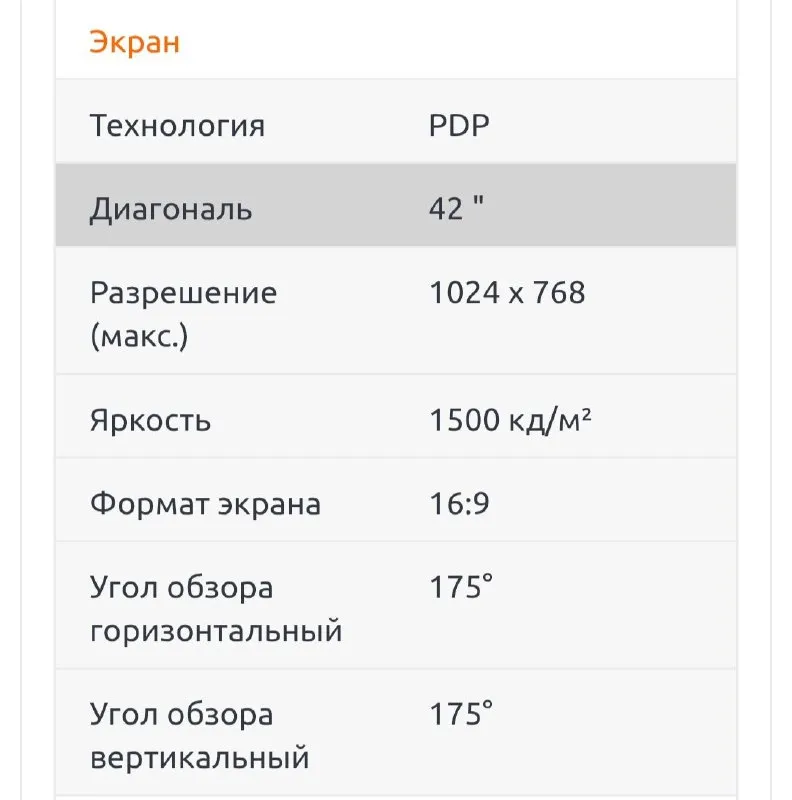This screenshot has width=792, height=800.
Task: Click the word макс. in resolution label
Action: click(139, 337)
